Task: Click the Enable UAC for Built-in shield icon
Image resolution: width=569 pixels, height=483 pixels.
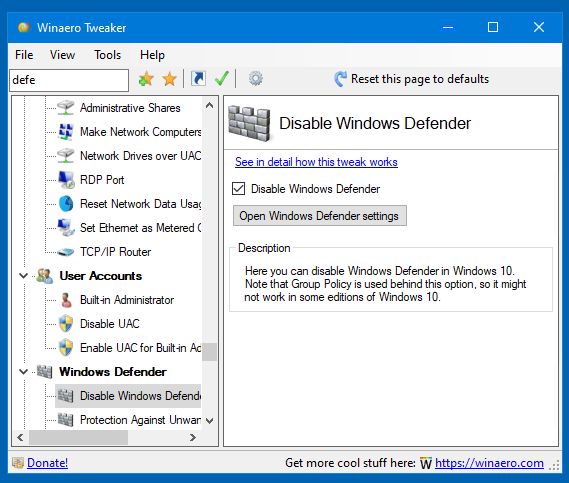Action: click(66, 348)
